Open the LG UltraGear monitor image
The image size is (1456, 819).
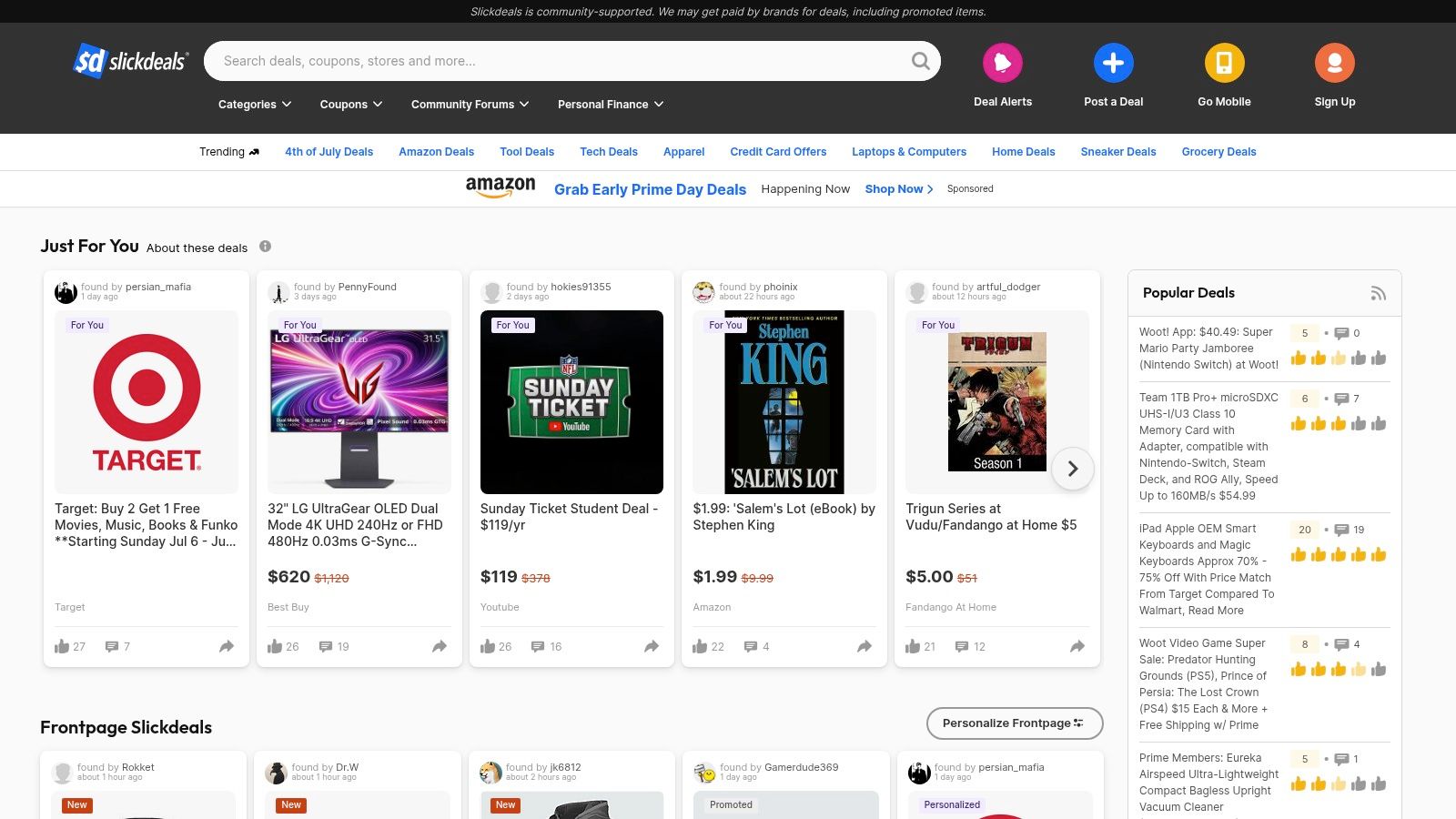359,402
